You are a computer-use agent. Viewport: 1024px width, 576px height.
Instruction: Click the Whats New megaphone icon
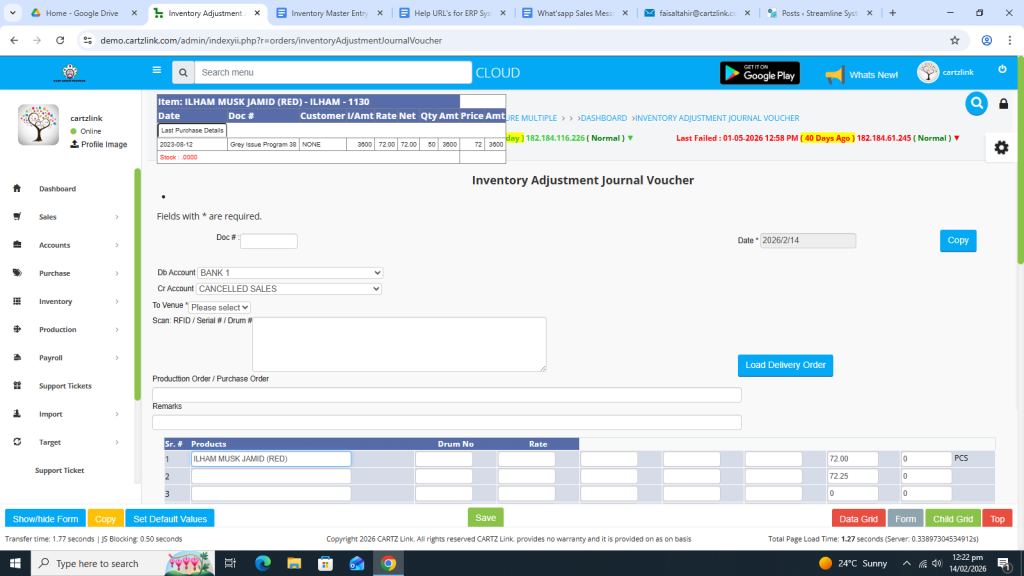(834, 74)
